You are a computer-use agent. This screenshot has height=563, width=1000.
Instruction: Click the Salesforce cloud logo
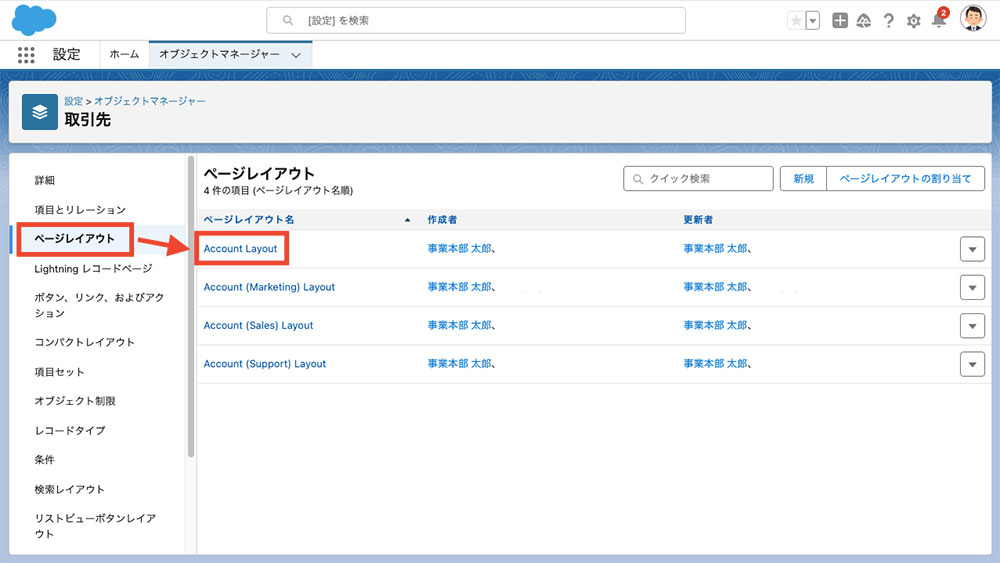34,19
